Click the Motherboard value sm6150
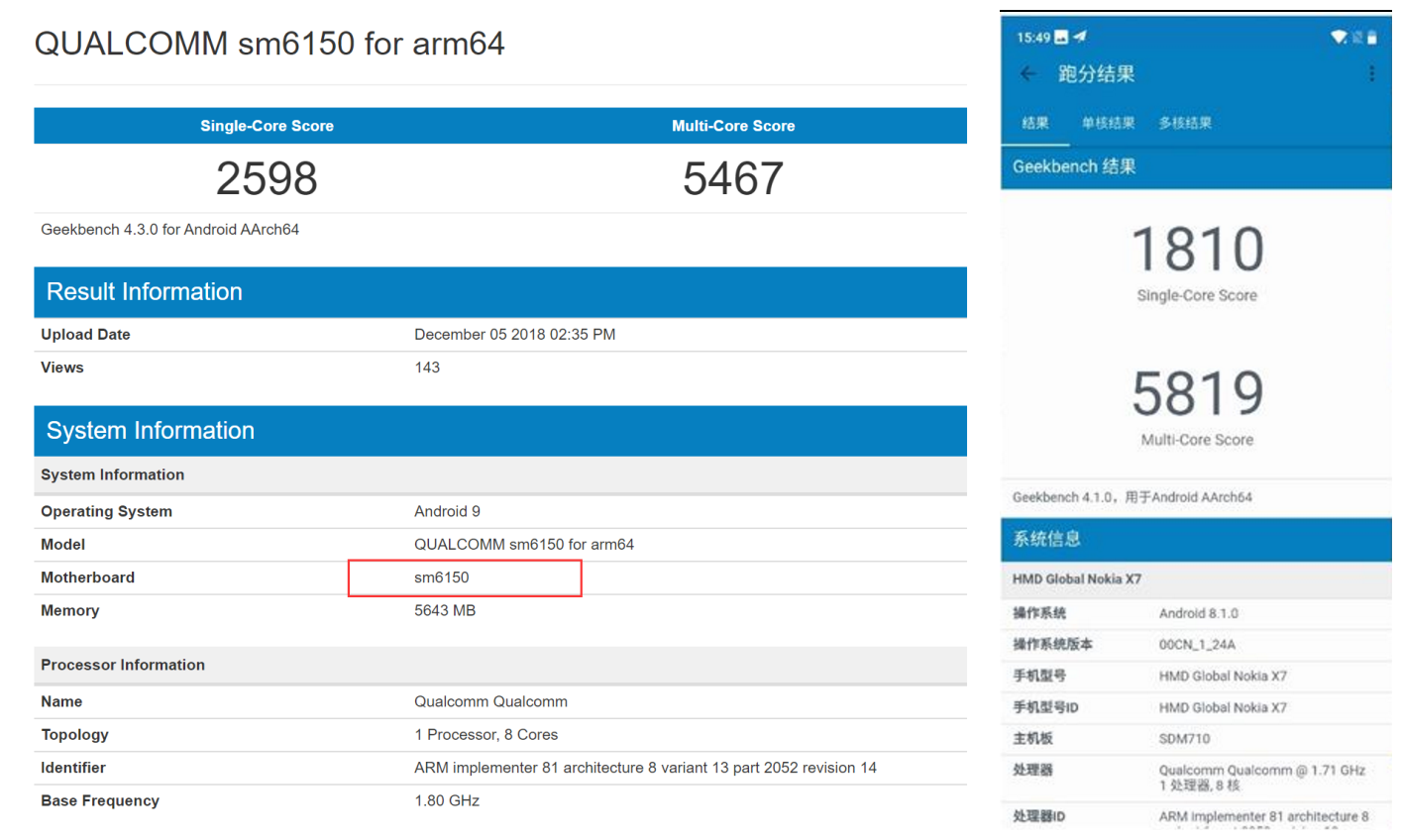The image size is (1402, 840). click(x=442, y=577)
